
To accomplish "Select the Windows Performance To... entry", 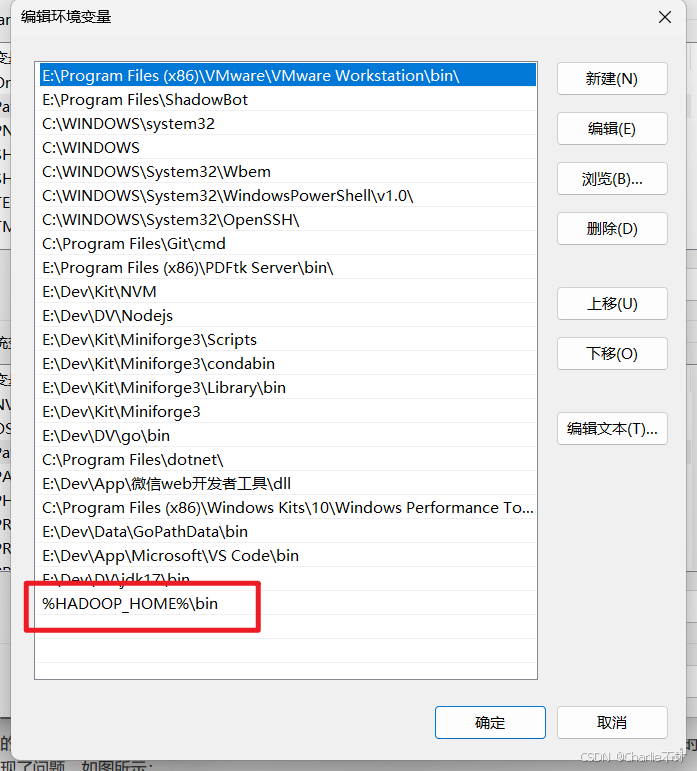I will point(286,508).
